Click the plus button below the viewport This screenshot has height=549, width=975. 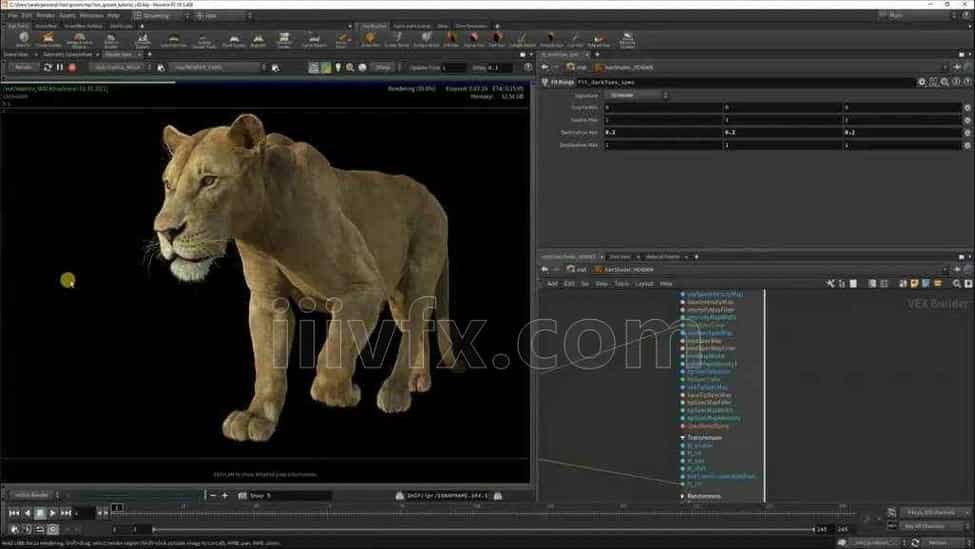pos(225,496)
